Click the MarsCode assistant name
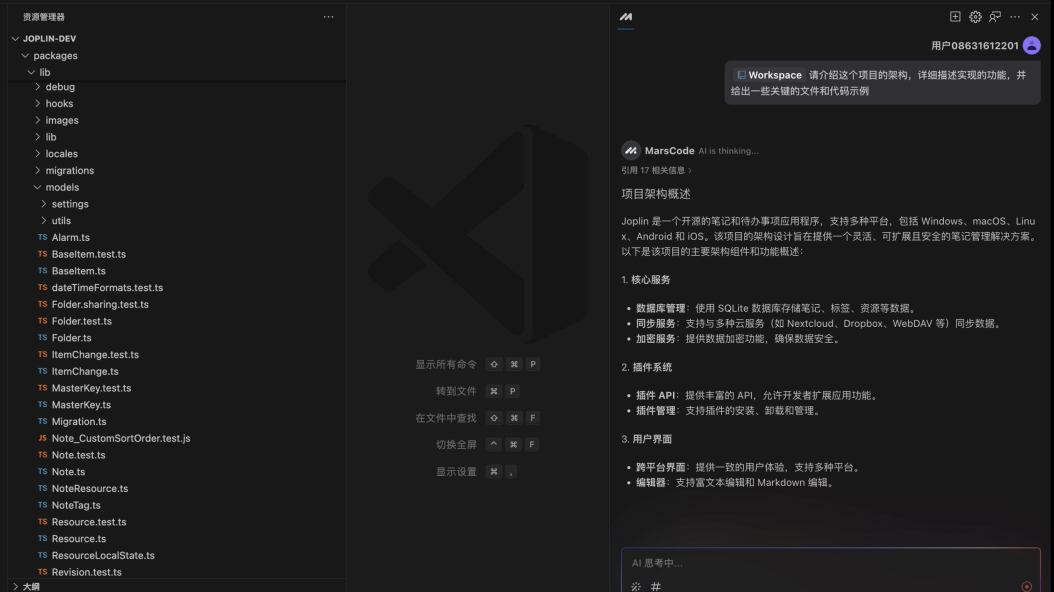The image size is (1054, 592). [x=670, y=151]
